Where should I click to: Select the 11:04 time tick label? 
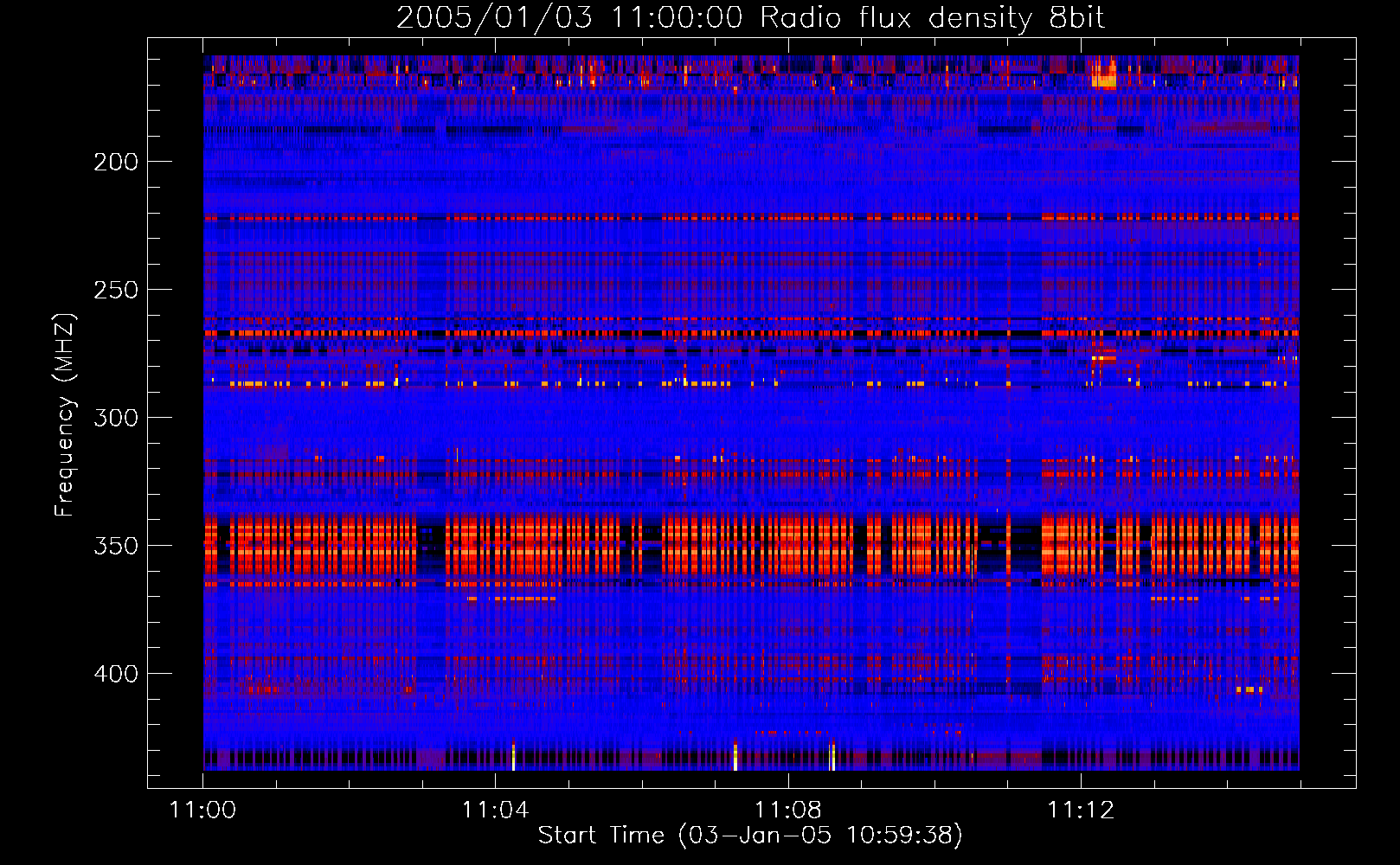495,810
